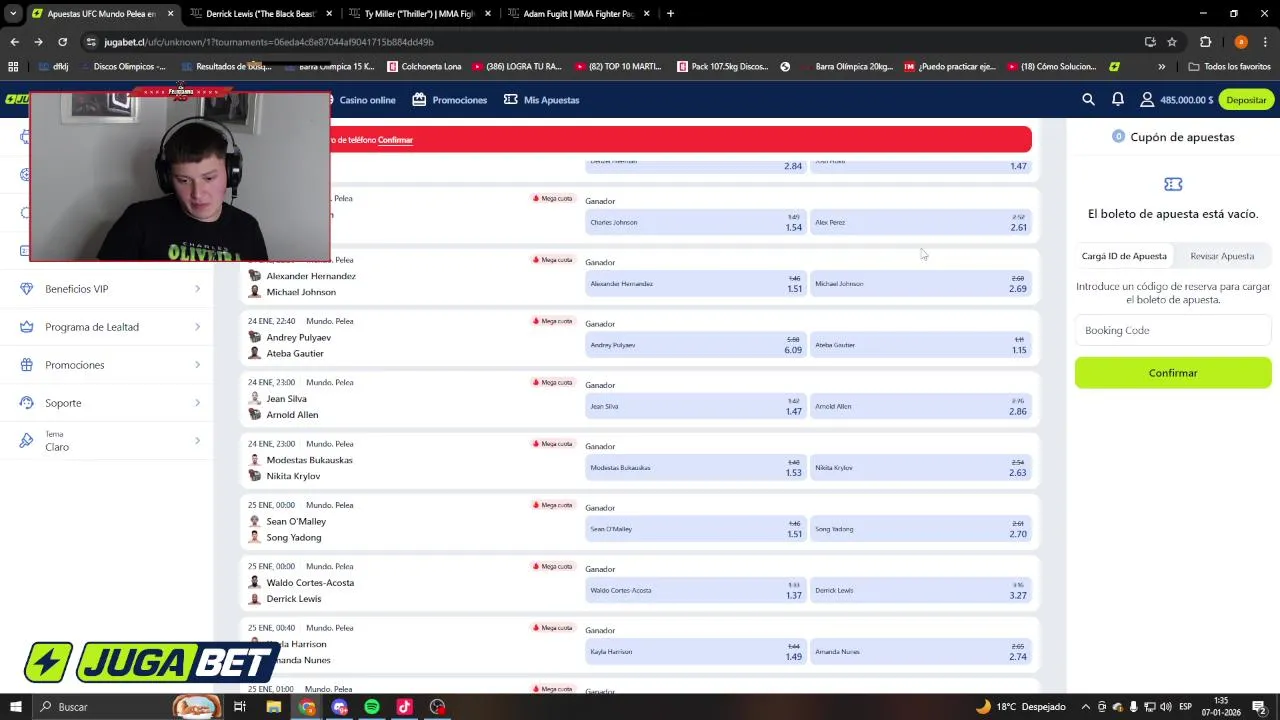
Task: Select Derrick Lewis odds 3.27
Action: coord(920,590)
